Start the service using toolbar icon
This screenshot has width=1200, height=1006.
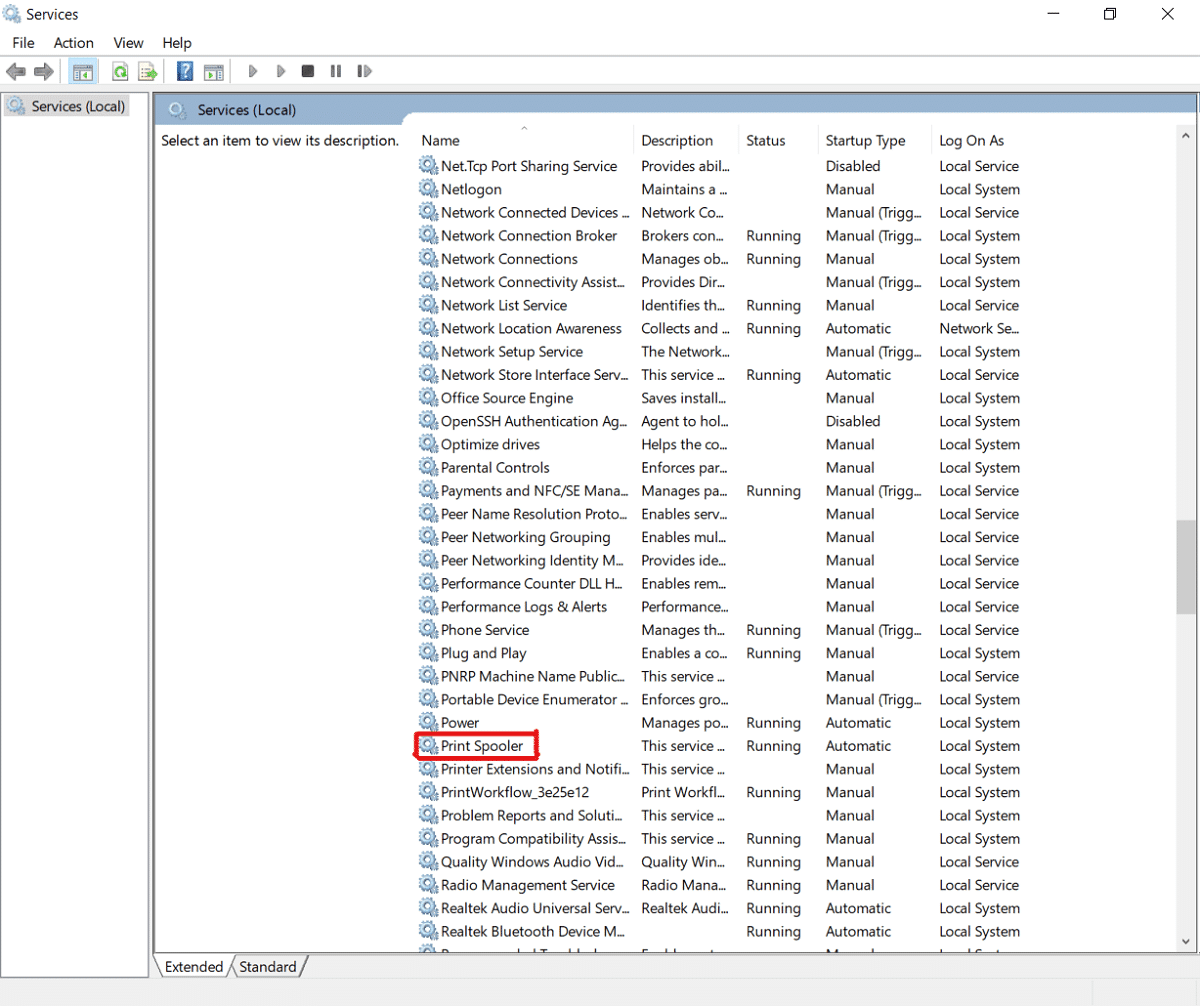coord(252,70)
